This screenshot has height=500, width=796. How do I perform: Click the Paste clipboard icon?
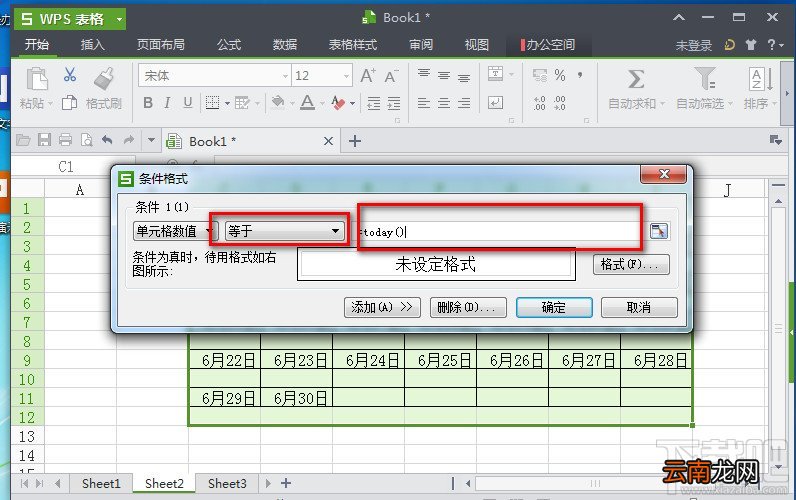point(37,78)
